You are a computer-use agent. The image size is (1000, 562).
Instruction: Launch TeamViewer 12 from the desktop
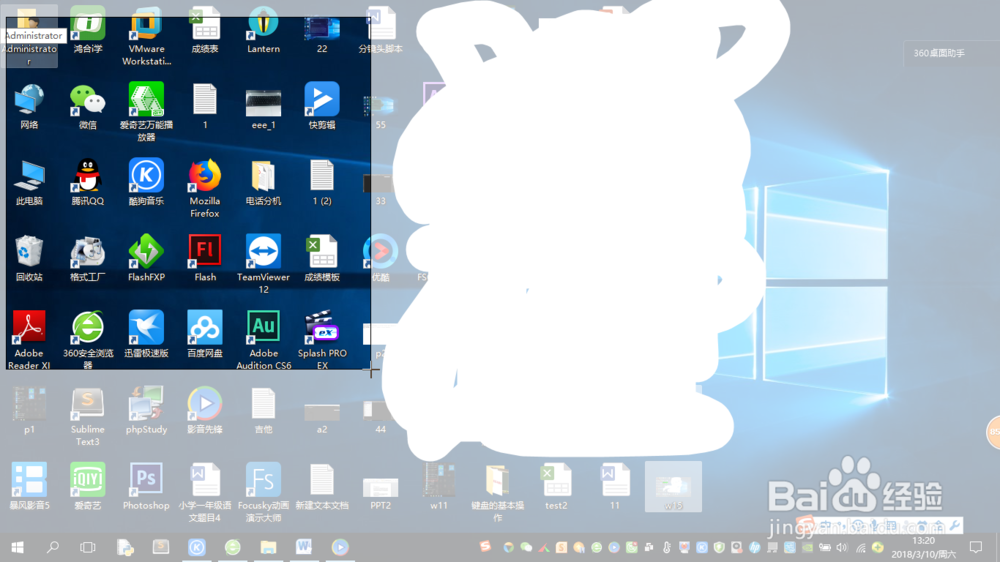[263, 264]
